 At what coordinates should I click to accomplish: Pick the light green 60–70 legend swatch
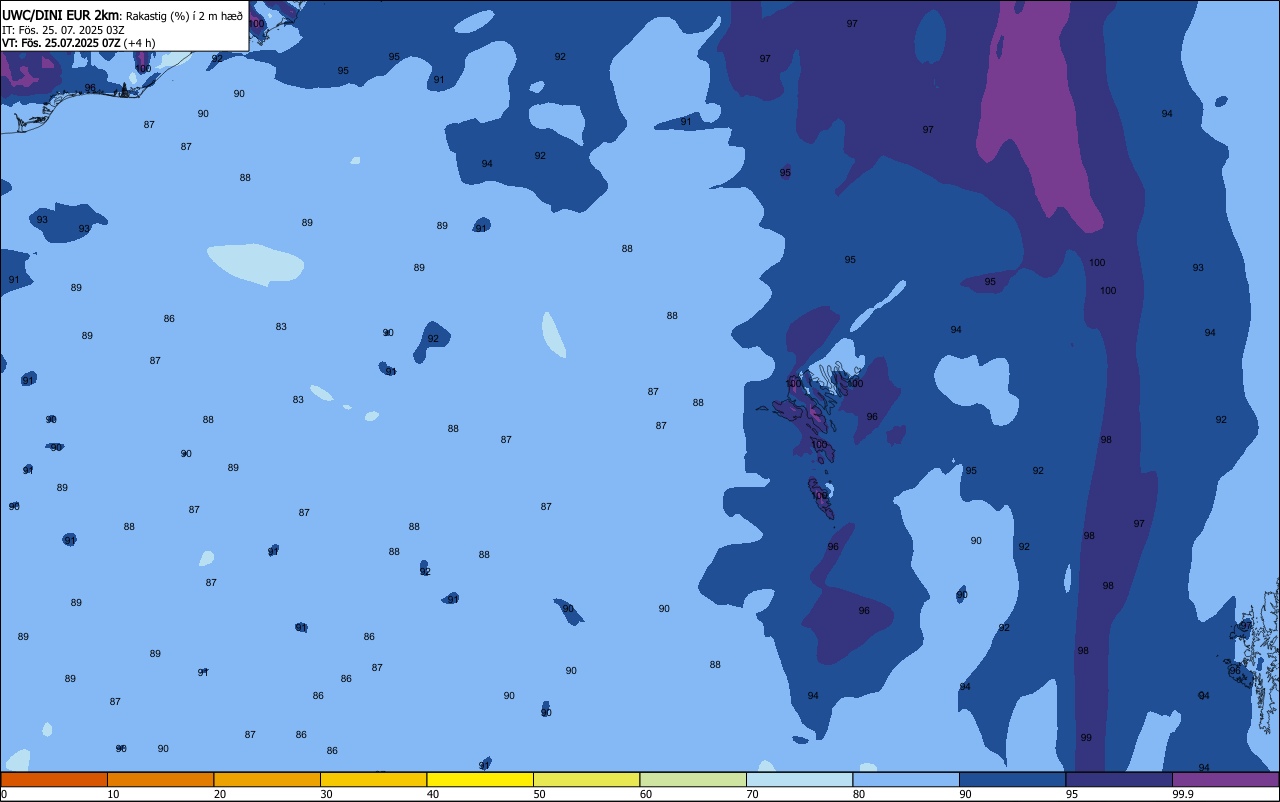pyautogui.click(x=693, y=779)
